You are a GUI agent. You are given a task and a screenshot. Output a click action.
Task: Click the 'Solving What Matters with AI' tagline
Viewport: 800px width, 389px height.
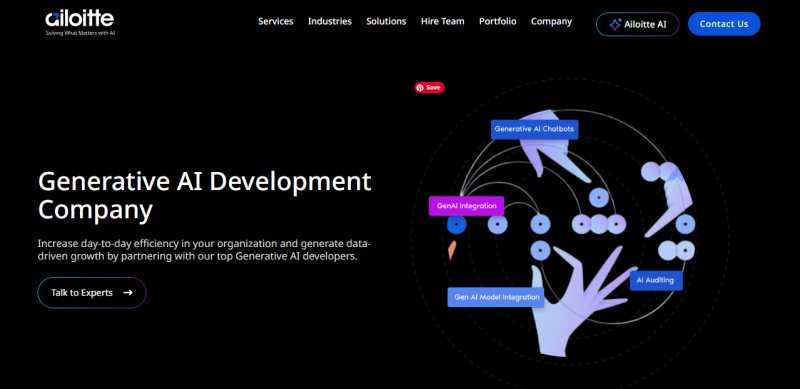[81, 33]
